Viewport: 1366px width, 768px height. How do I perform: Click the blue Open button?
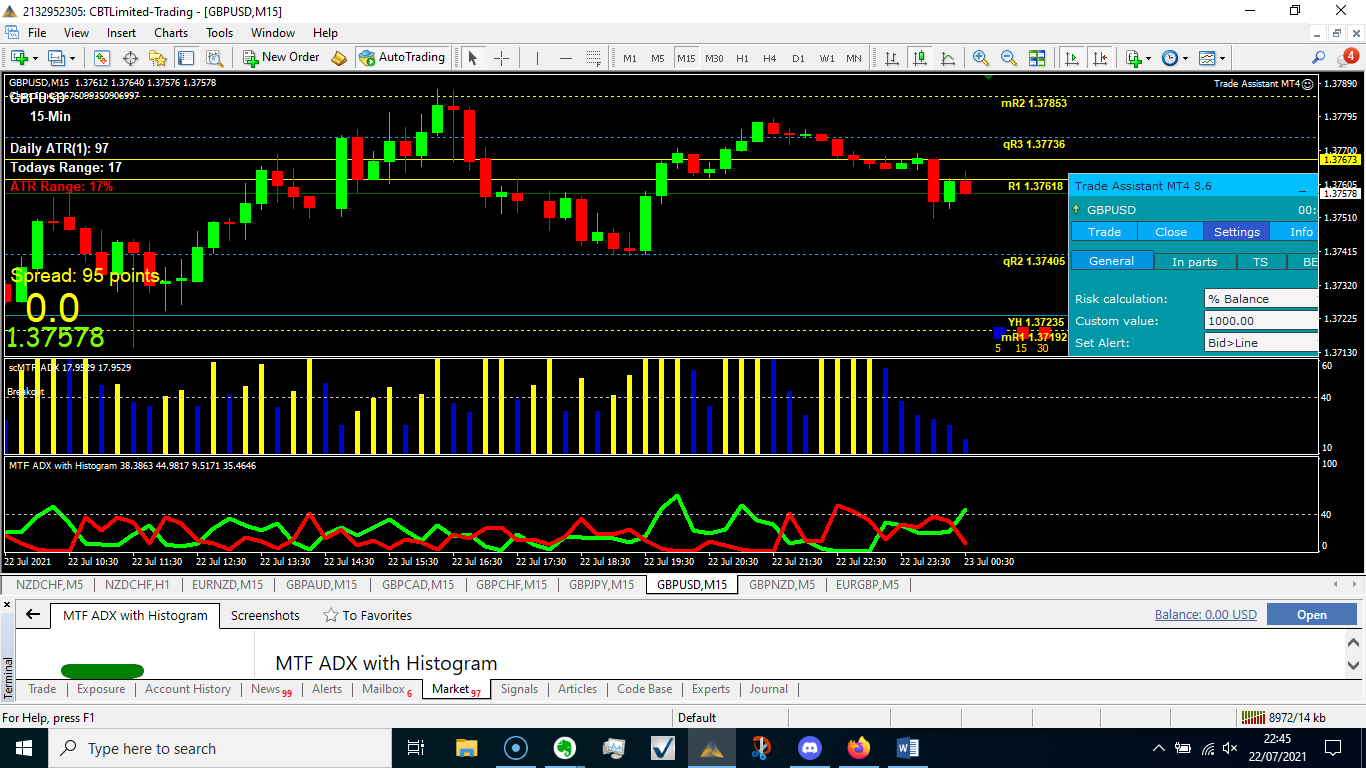[x=1311, y=615]
